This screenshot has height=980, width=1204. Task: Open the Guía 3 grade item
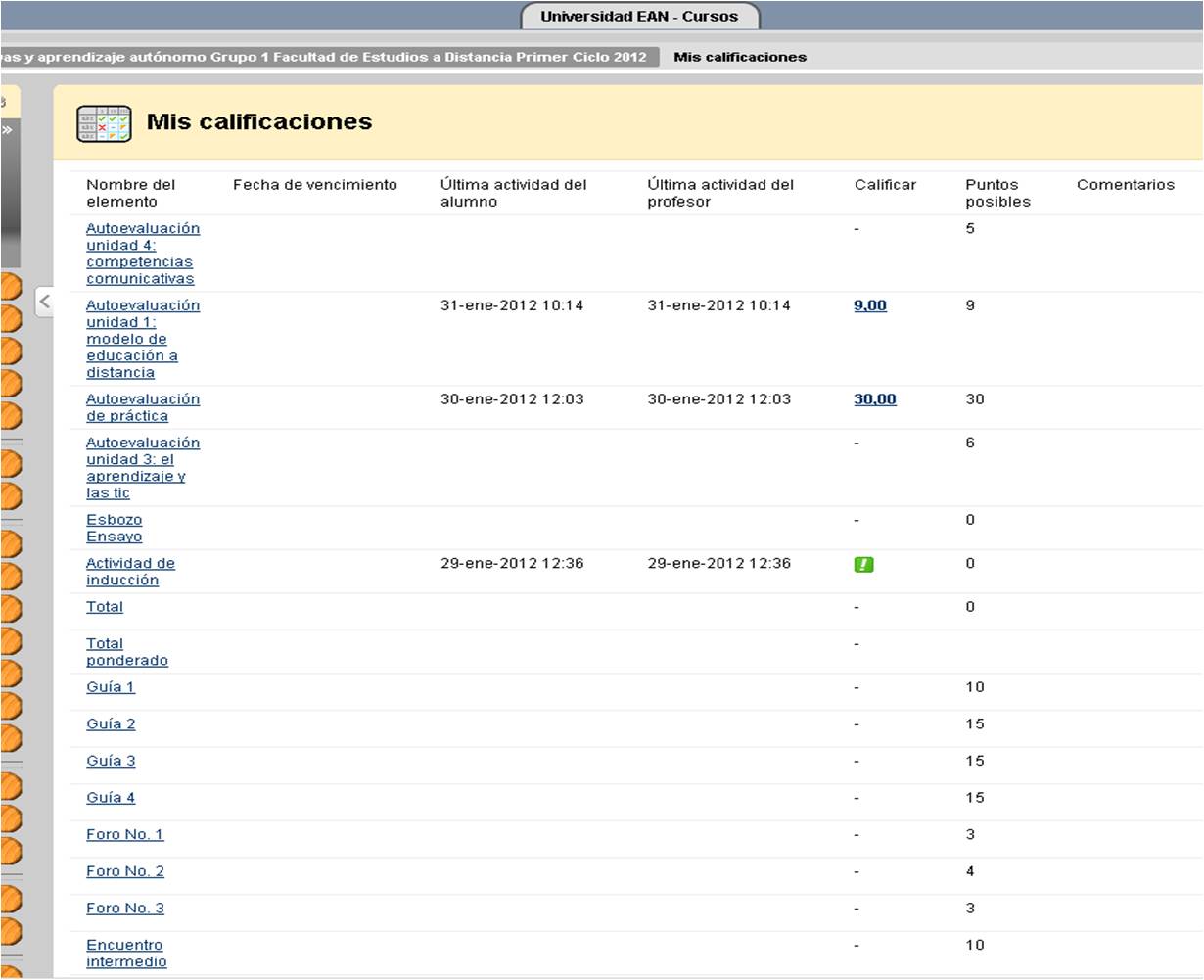point(111,761)
